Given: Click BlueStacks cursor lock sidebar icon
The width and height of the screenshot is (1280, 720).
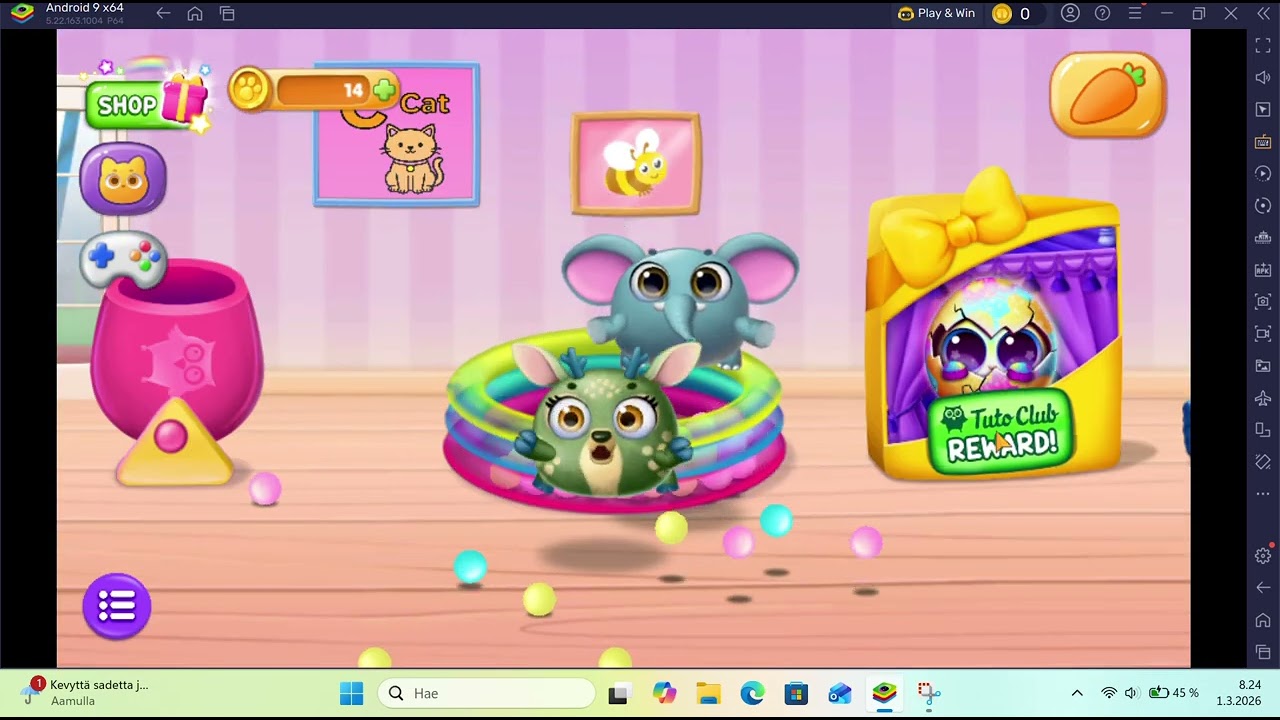Looking at the screenshot, I should [x=1263, y=109].
